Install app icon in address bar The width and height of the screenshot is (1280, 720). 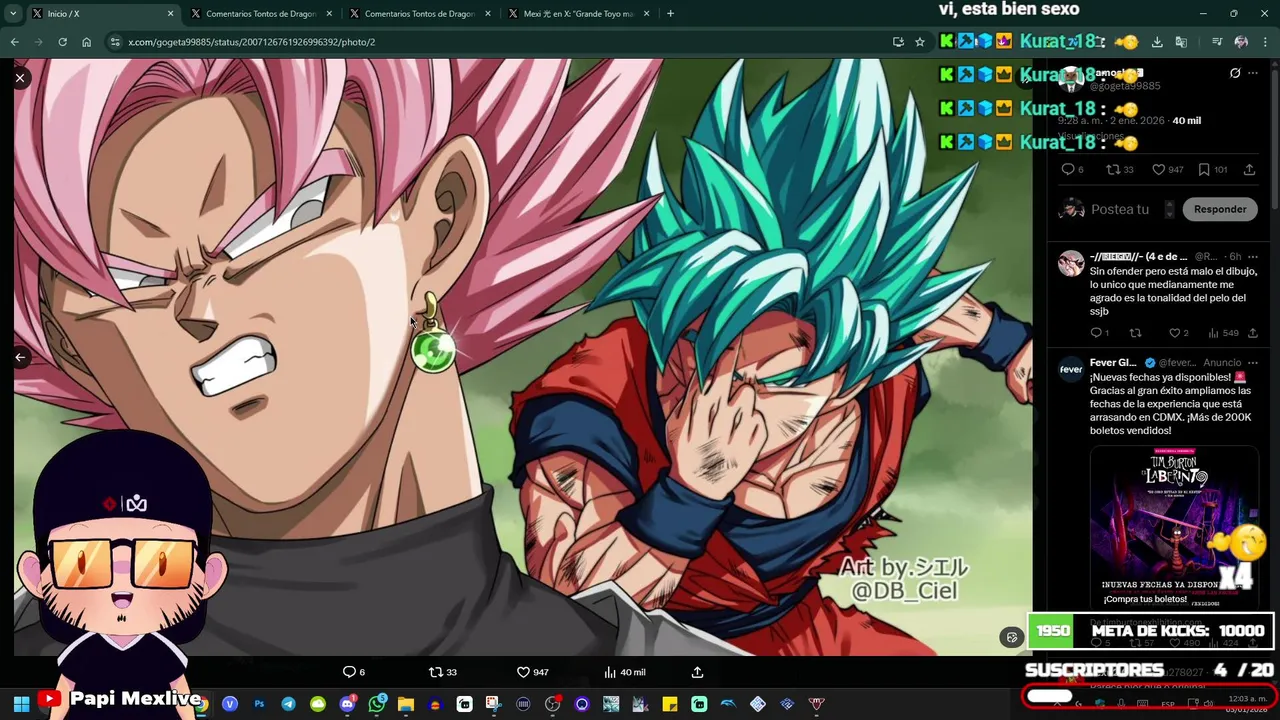(x=898, y=42)
